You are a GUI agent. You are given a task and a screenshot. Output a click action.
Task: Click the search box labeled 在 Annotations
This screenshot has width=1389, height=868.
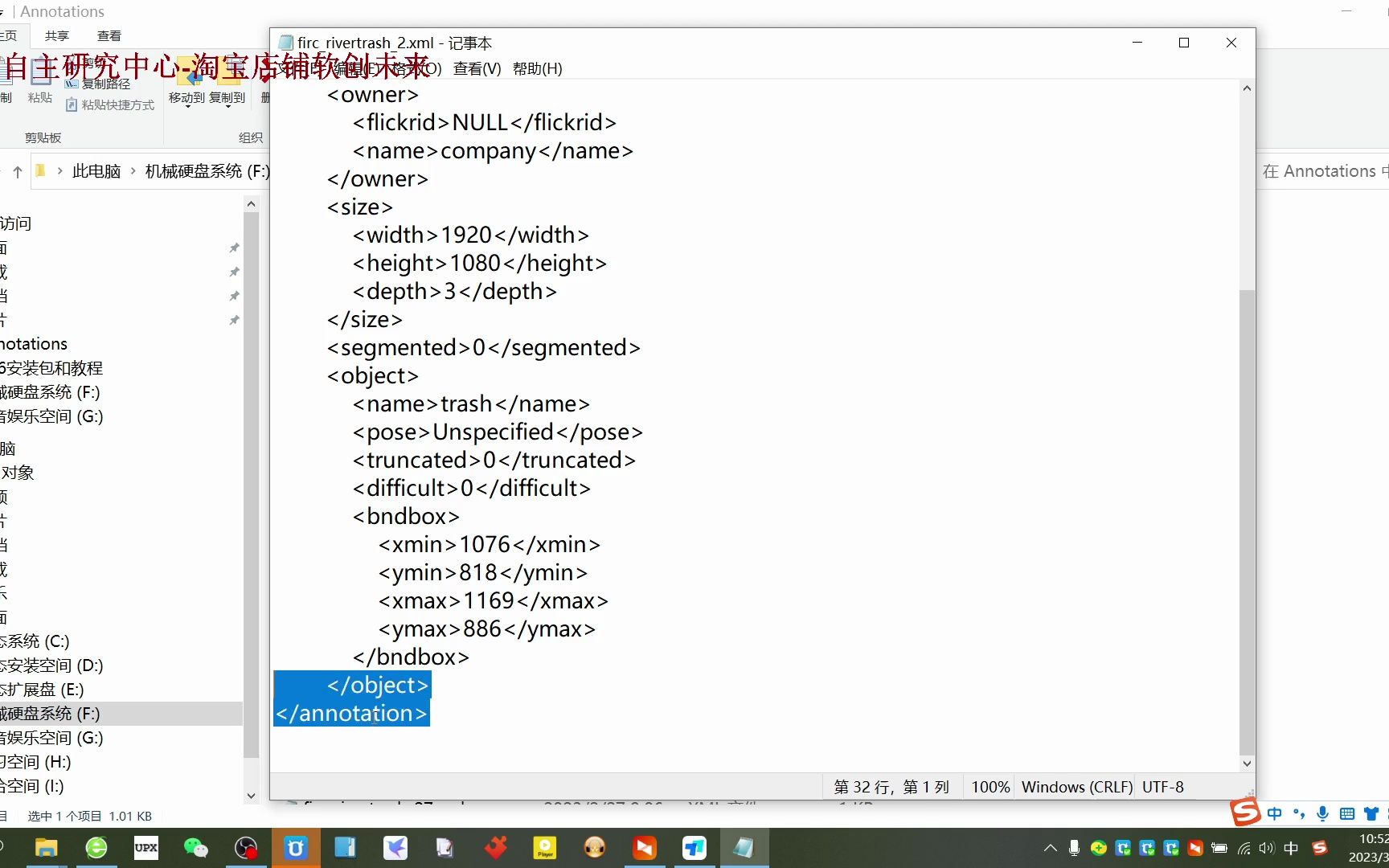pyautogui.click(x=1323, y=171)
